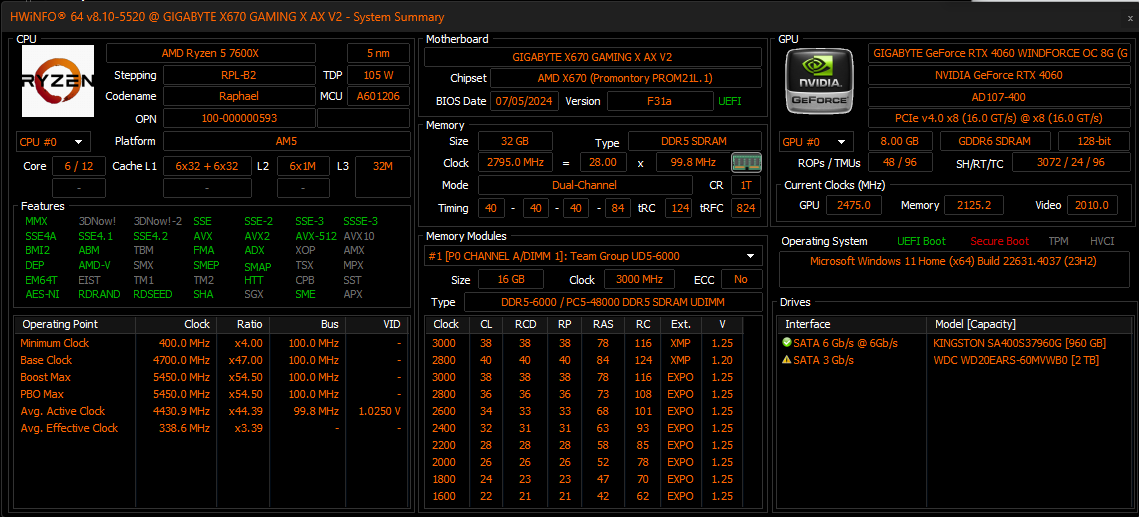Click the Ryzen CPU logo image

(58, 81)
